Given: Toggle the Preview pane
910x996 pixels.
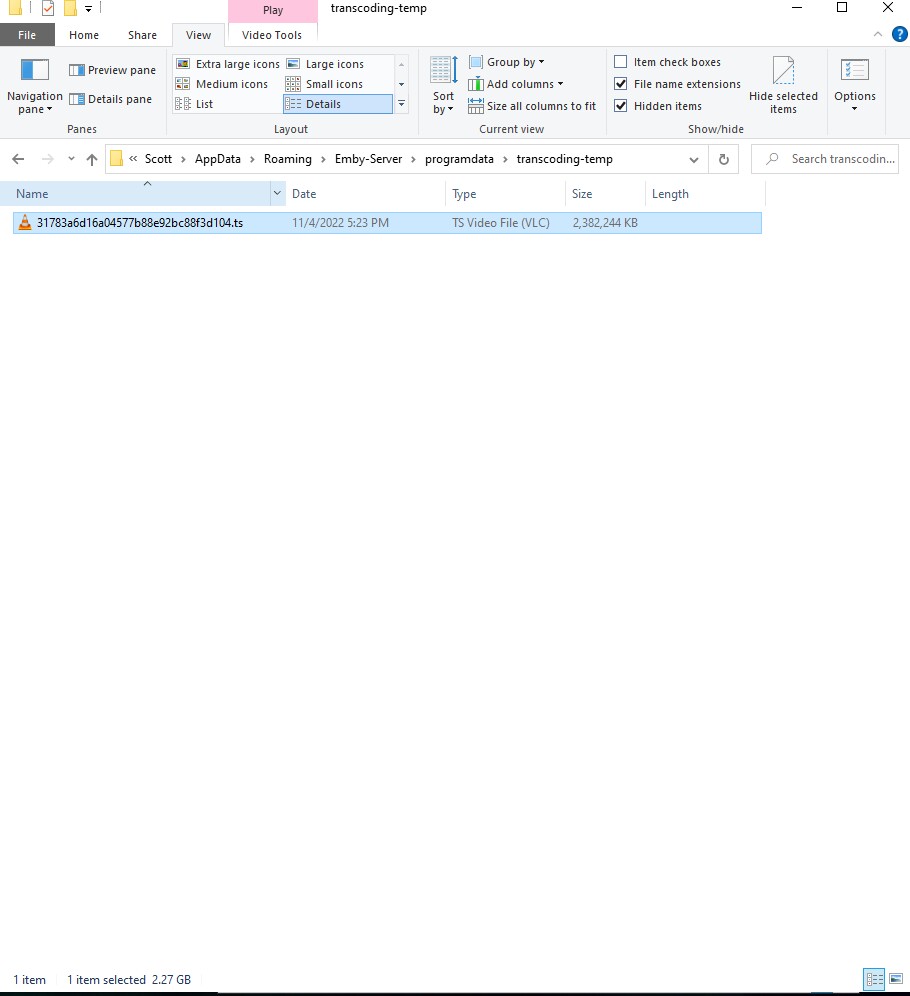Looking at the screenshot, I should pyautogui.click(x=112, y=70).
